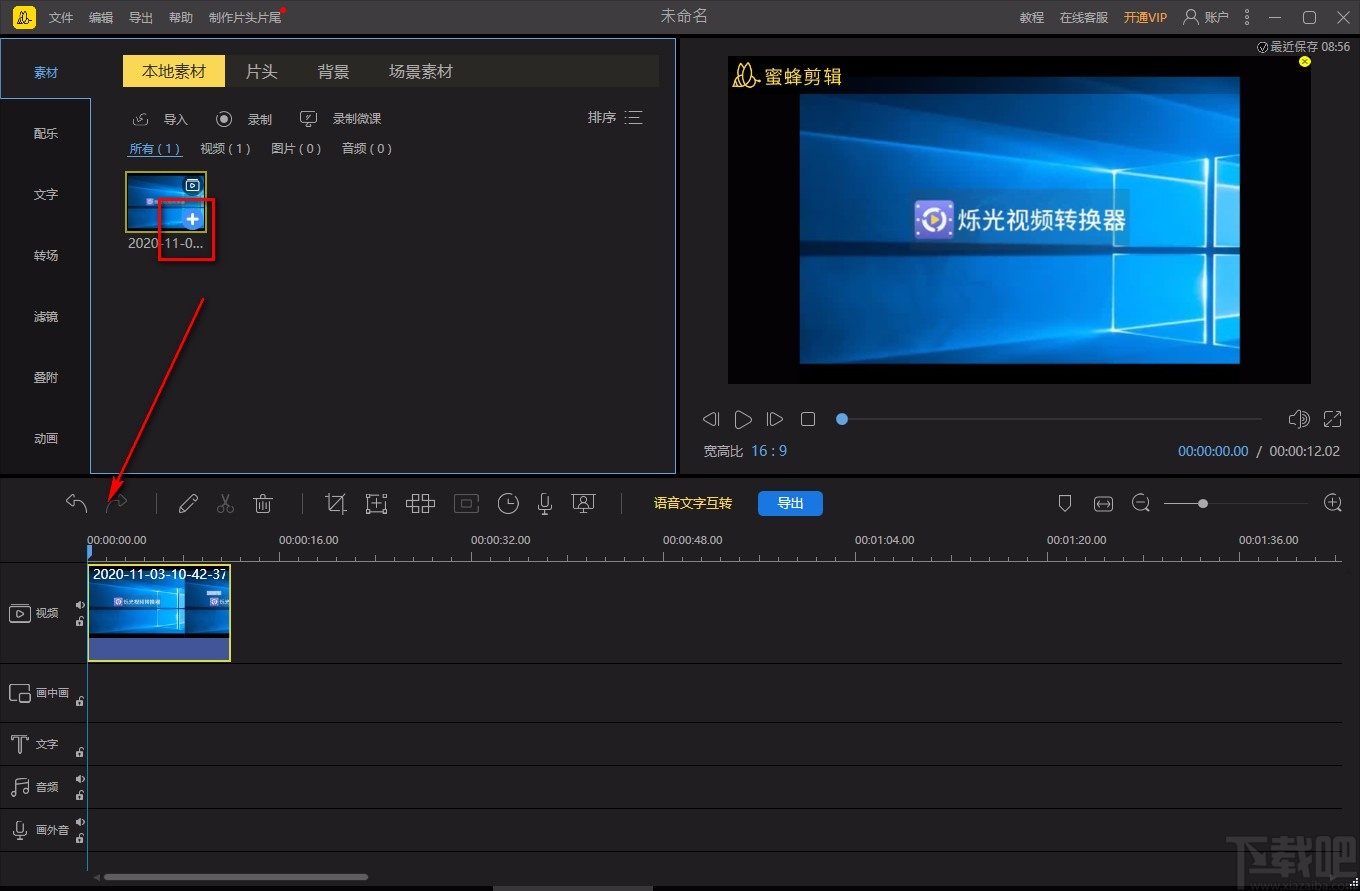Select the crop tool icon
The height and width of the screenshot is (891, 1360).
tap(336, 503)
